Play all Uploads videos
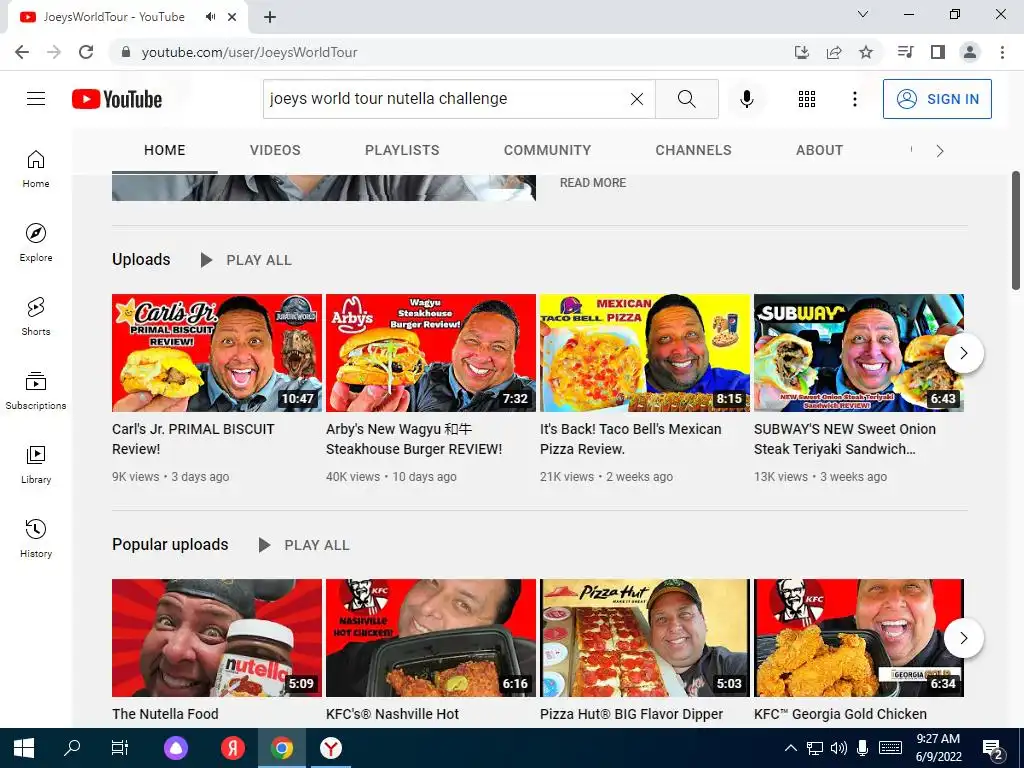Image resolution: width=1024 pixels, height=768 pixels. [246, 260]
